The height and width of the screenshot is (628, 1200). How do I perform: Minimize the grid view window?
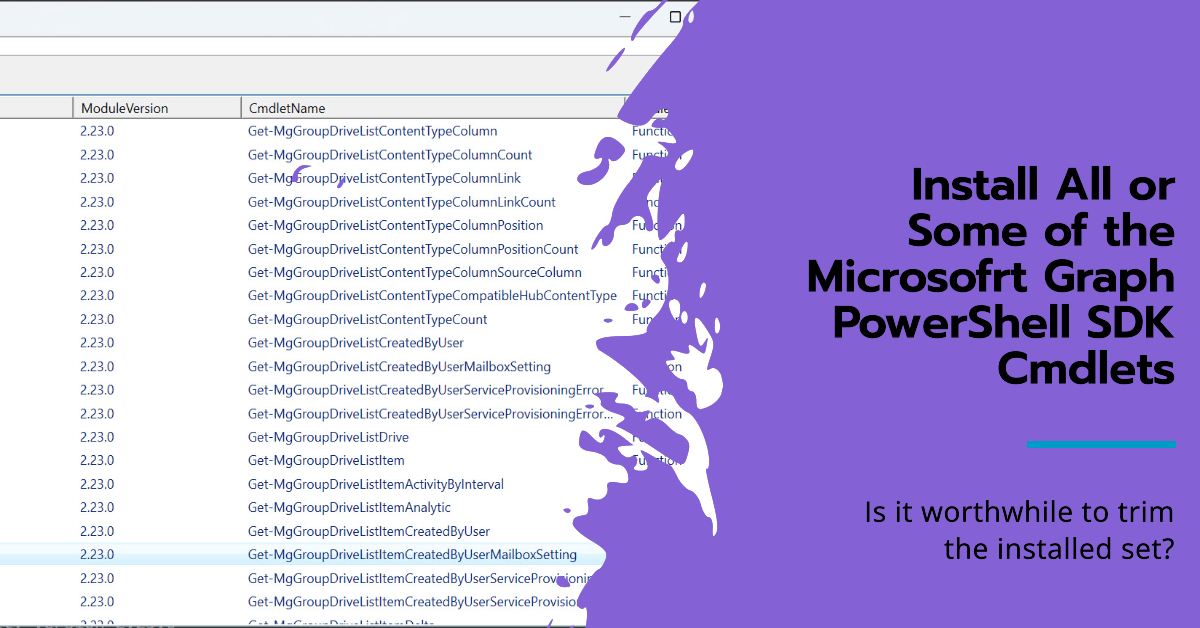coord(625,17)
